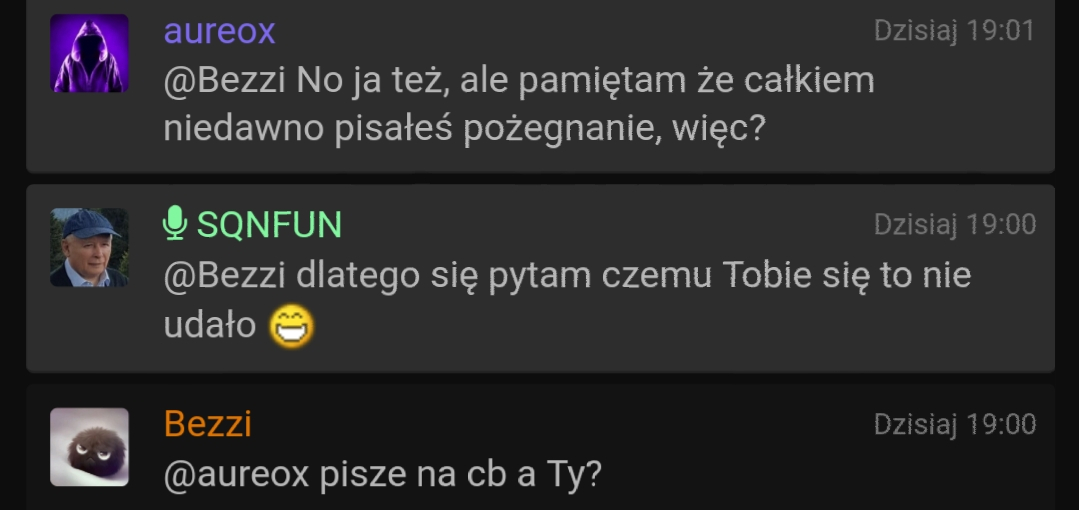Click the text 'pisze na cb a Ty?'

point(460,474)
